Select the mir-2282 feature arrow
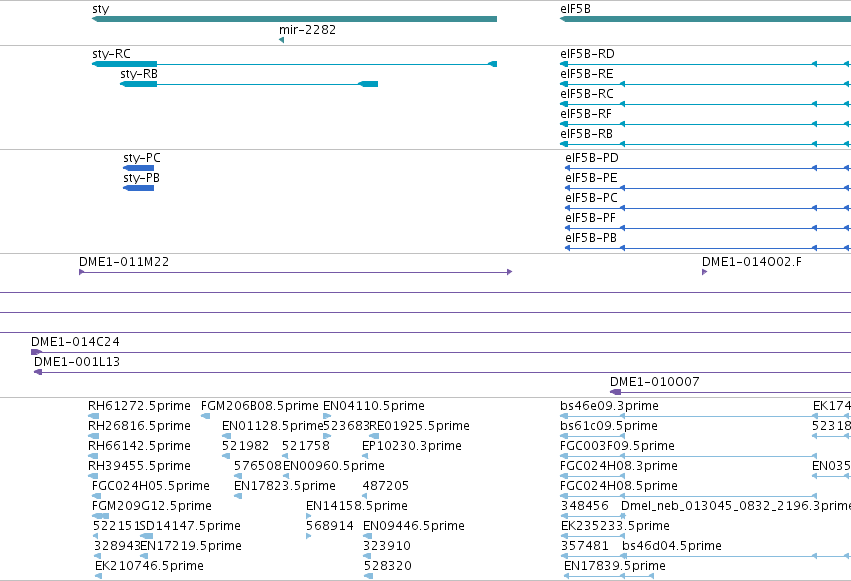This screenshot has width=851, height=581. pos(281,40)
